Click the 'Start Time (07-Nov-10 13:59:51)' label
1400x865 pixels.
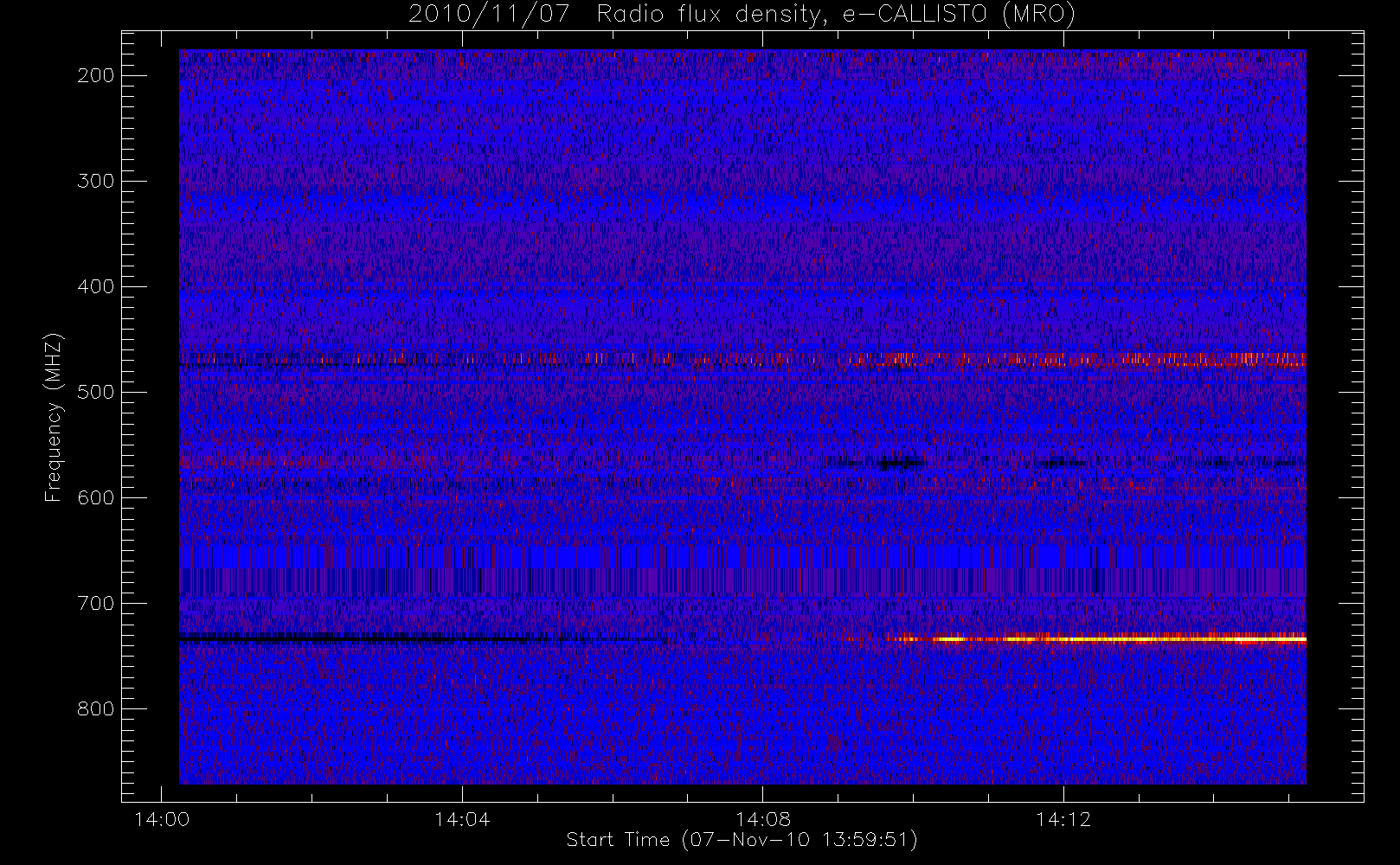[742, 840]
